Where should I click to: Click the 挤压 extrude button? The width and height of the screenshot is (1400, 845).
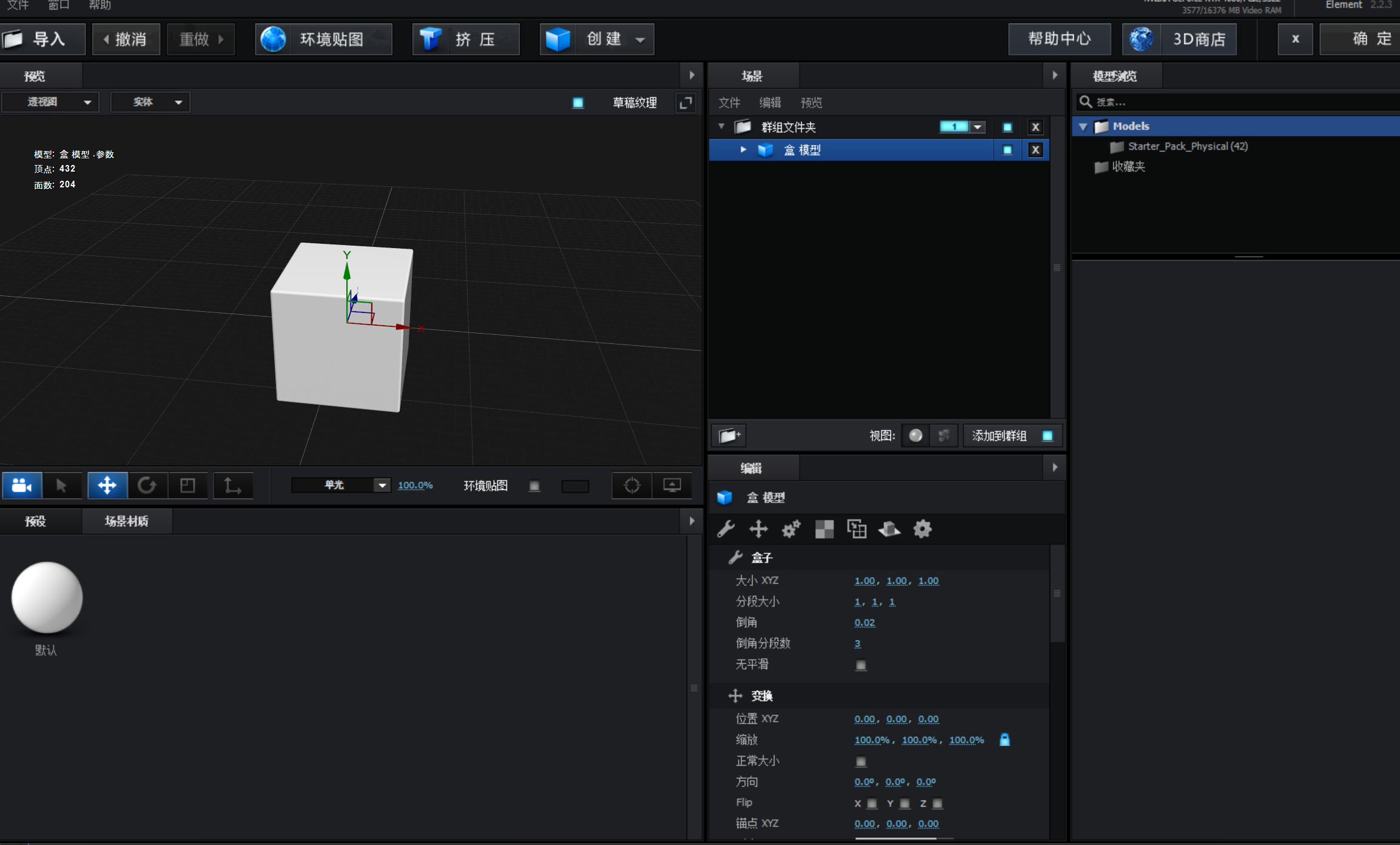(466, 39)
